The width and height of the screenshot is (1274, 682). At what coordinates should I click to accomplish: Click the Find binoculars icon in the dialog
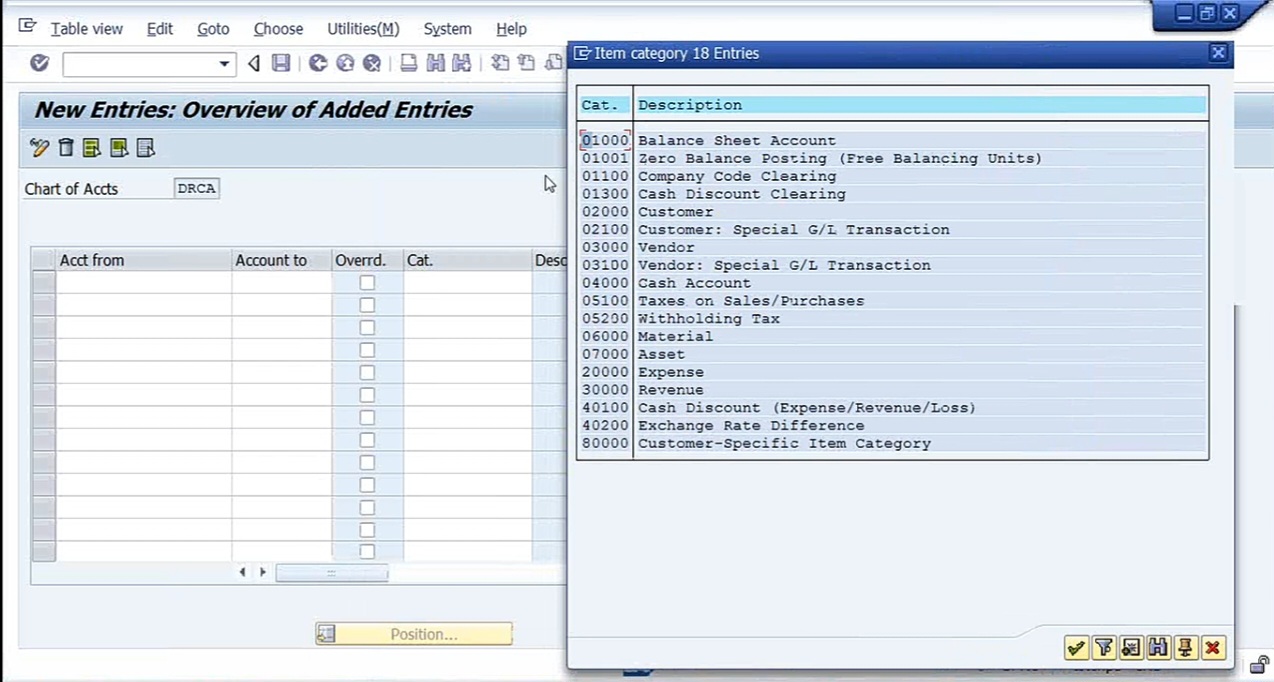[x=1158, y=648]
